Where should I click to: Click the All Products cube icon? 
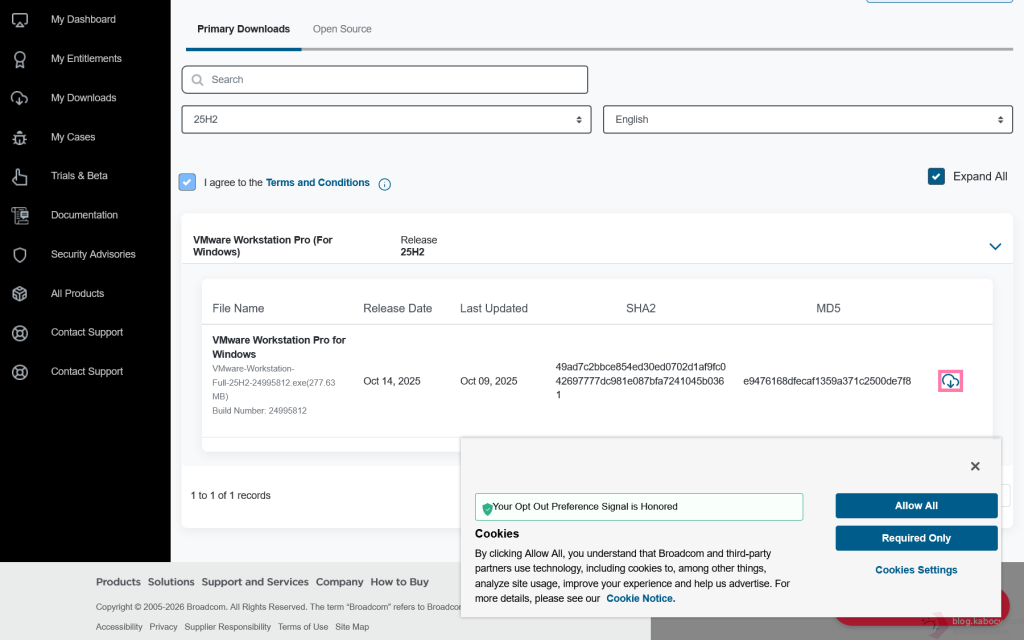pyautogui.click(x=19, y=294)
